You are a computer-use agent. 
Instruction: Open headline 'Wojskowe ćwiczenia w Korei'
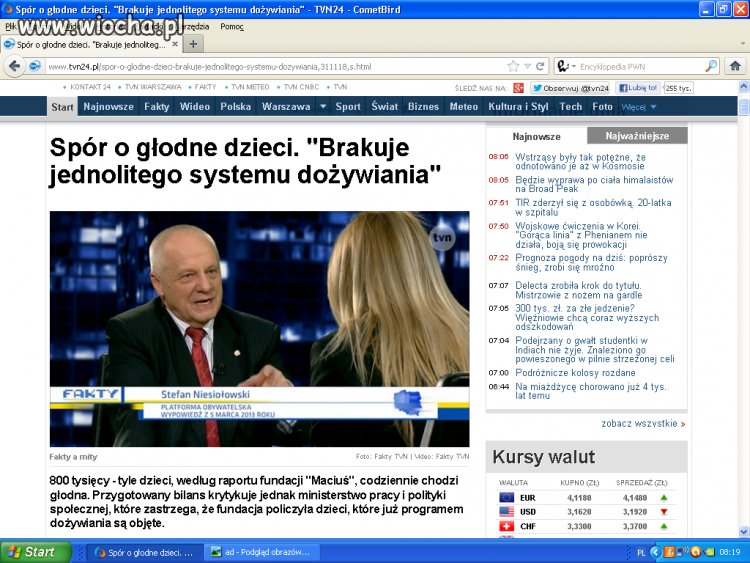coord(581,235)
